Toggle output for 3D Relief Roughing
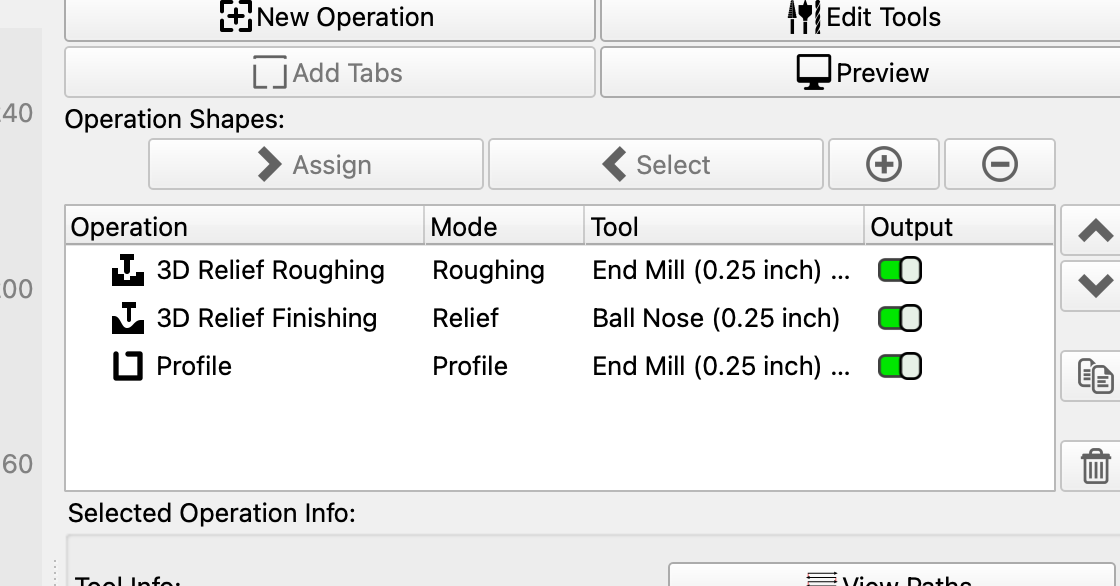The width and height of the screenshot is (1120, 586). coord(899,270)
